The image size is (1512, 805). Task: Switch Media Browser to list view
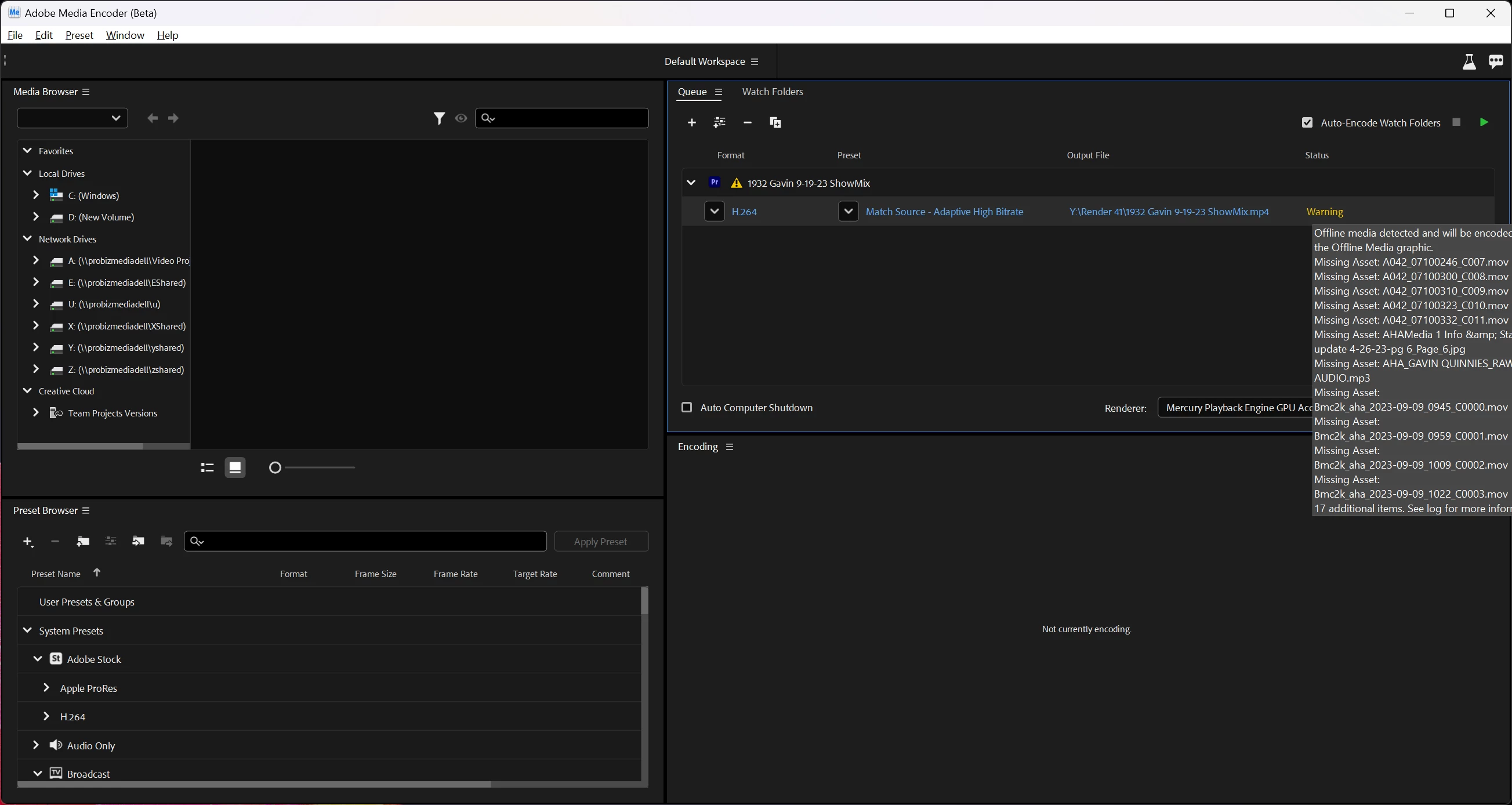point(207,467)
